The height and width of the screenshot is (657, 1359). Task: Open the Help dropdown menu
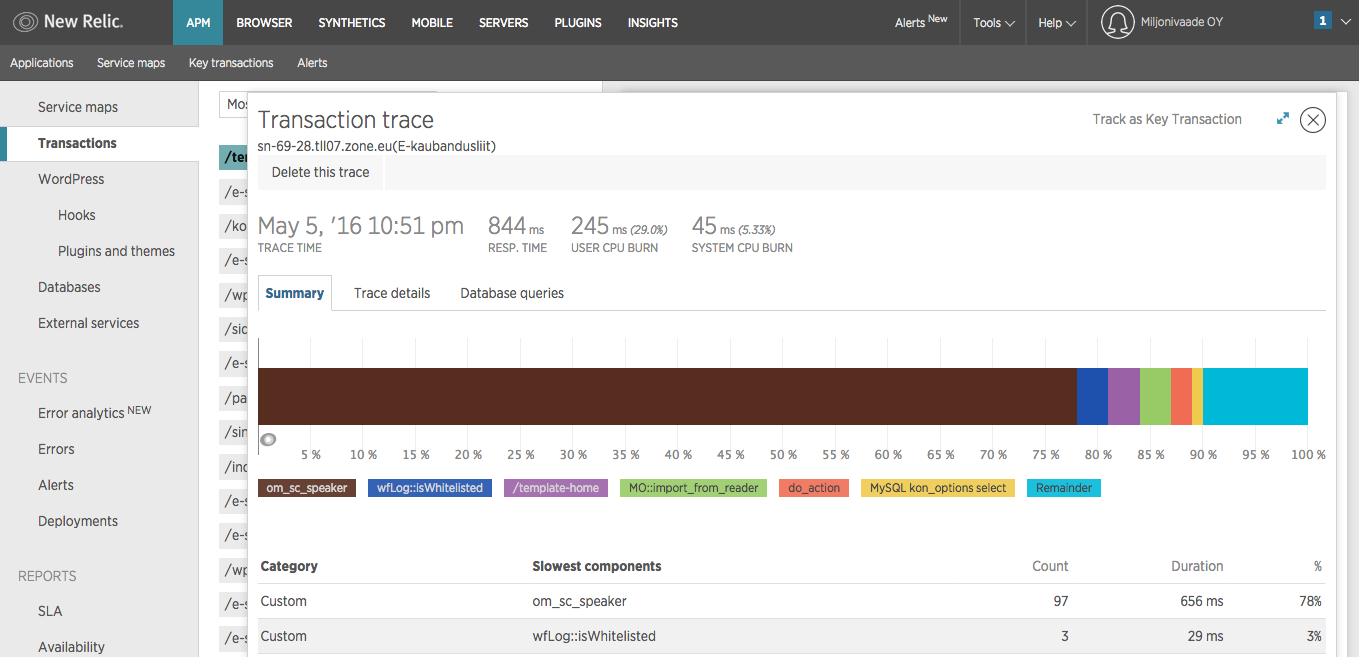point(1057,22)
